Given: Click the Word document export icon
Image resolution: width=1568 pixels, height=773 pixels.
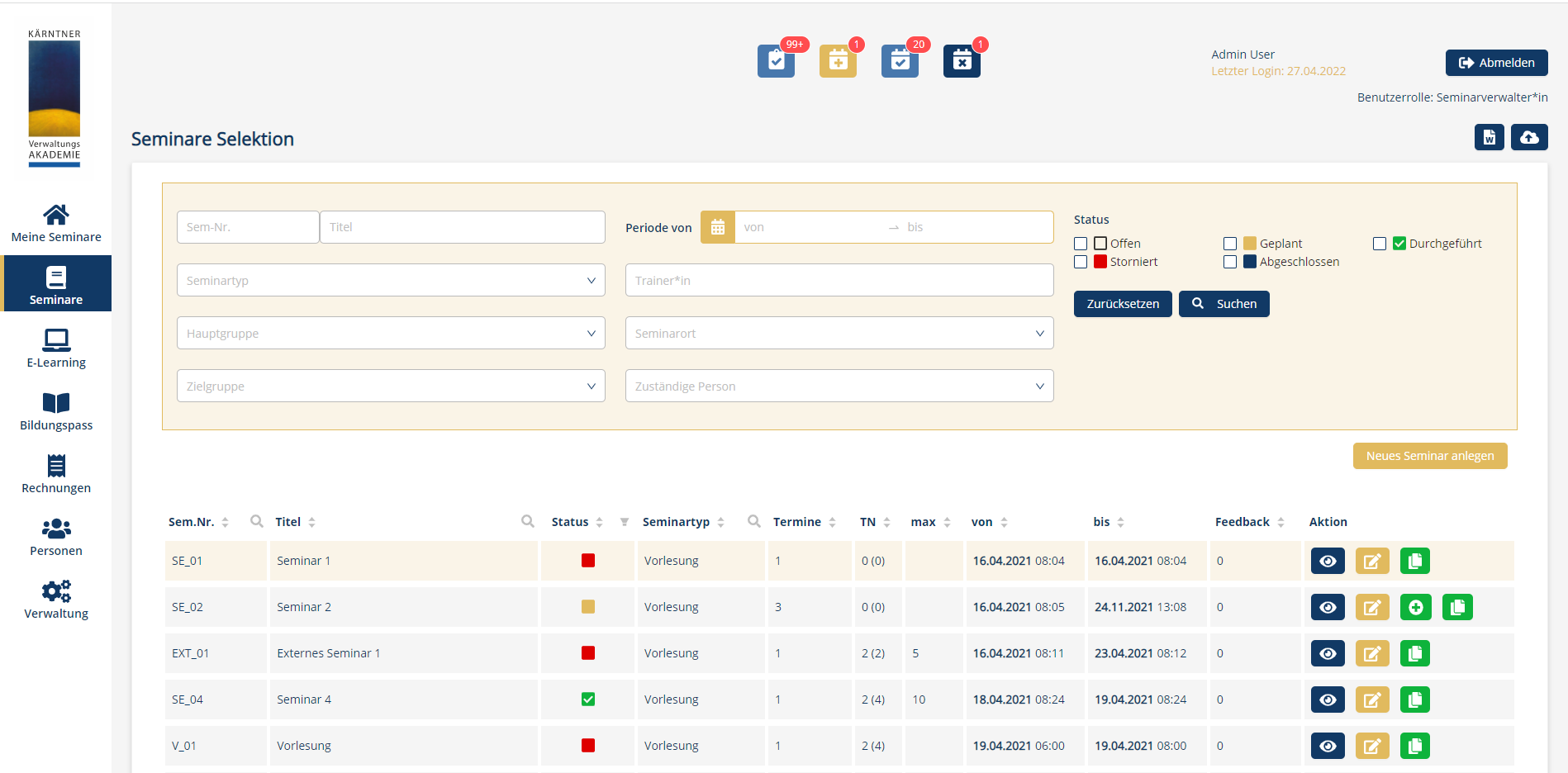Looking at the screenshot, I should [x=1489, y=137].
